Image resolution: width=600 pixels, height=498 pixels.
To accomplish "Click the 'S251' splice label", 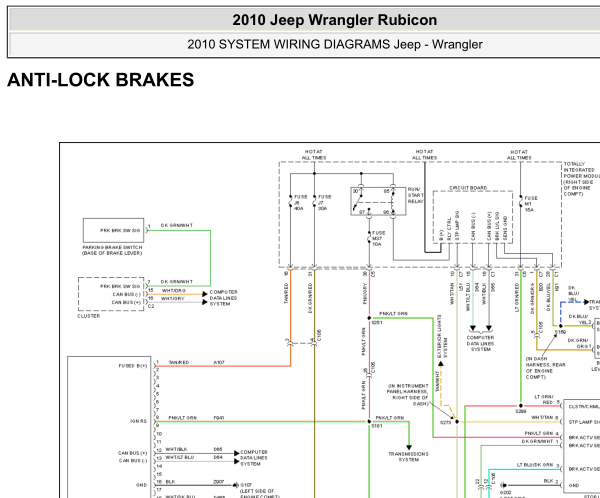I will (x=377, y=323).
